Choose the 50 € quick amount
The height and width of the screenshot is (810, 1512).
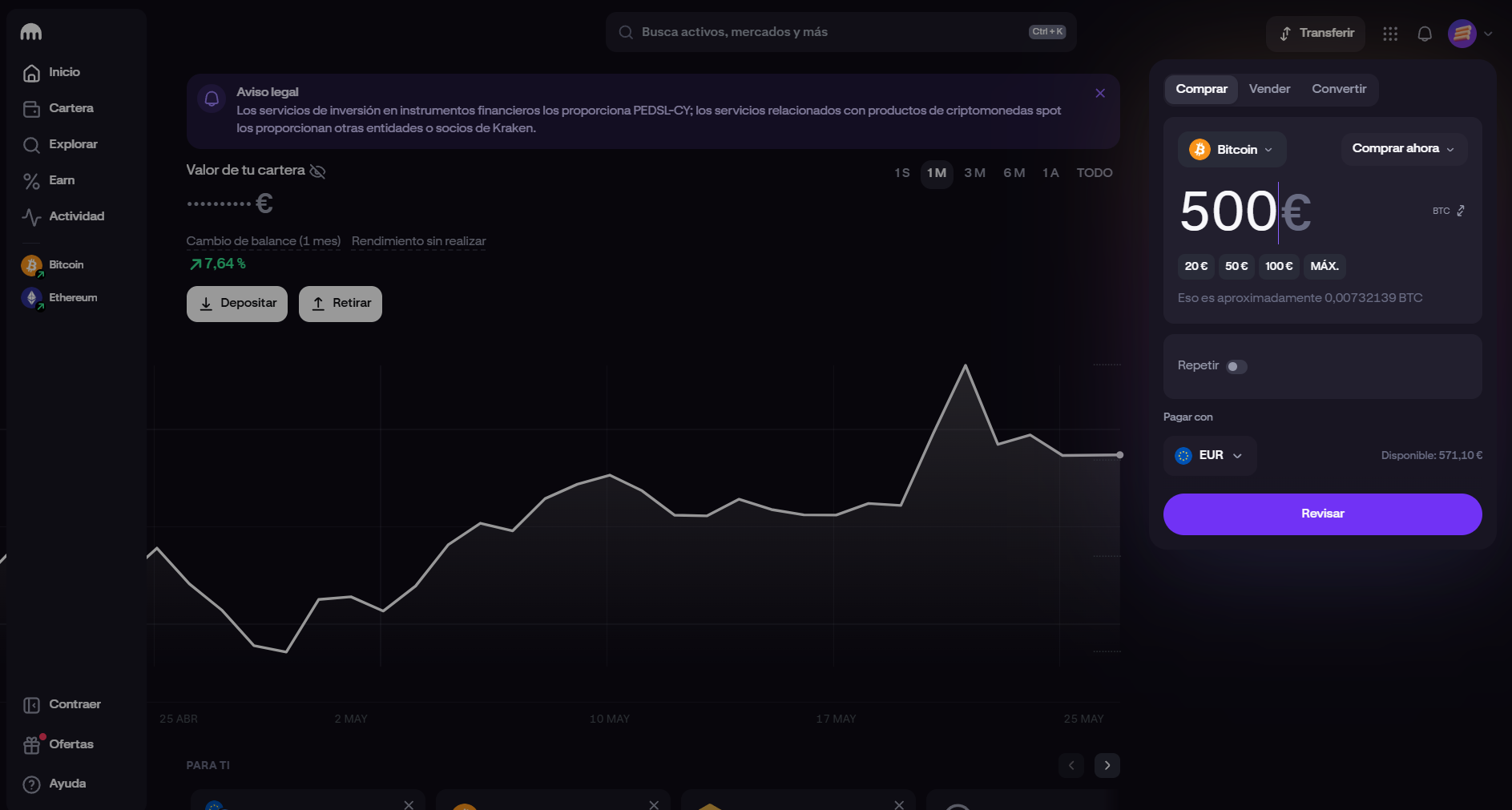click(1236, 266)
